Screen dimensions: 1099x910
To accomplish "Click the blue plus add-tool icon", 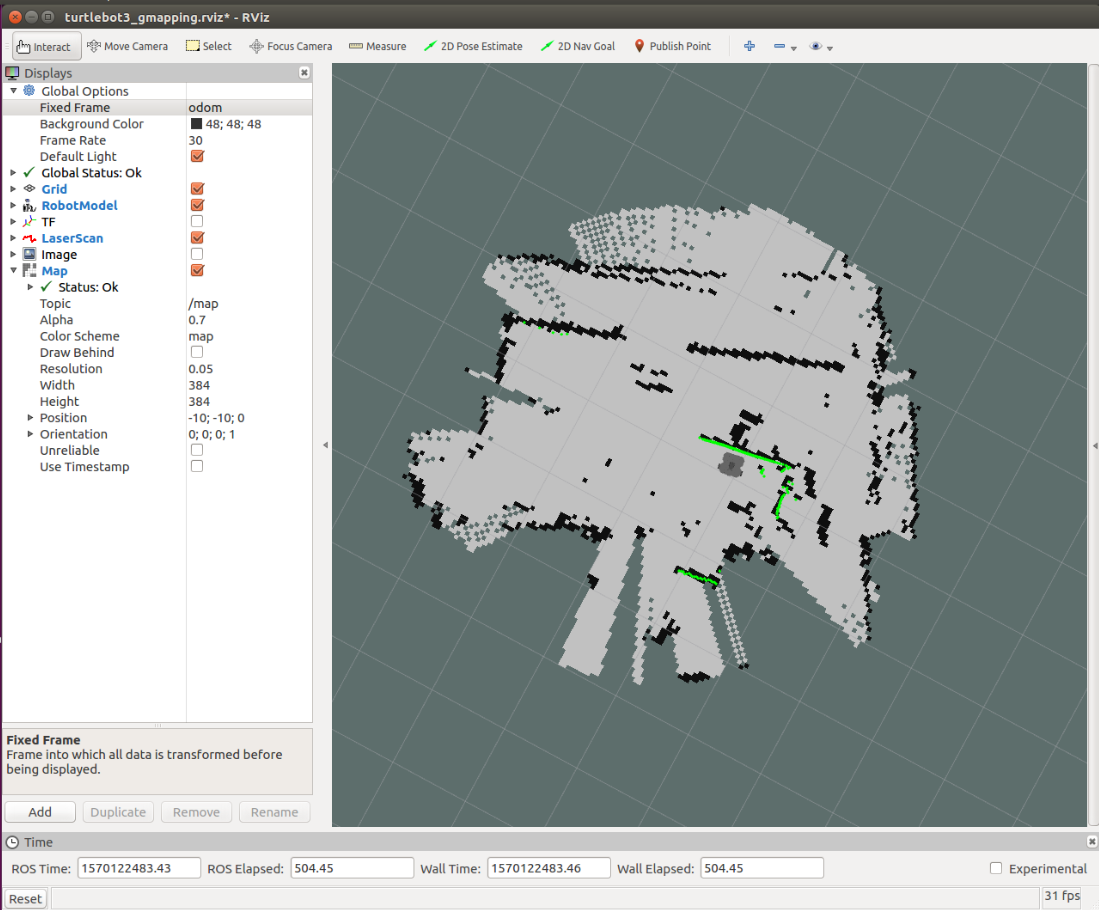I will [x=749, y=46].
